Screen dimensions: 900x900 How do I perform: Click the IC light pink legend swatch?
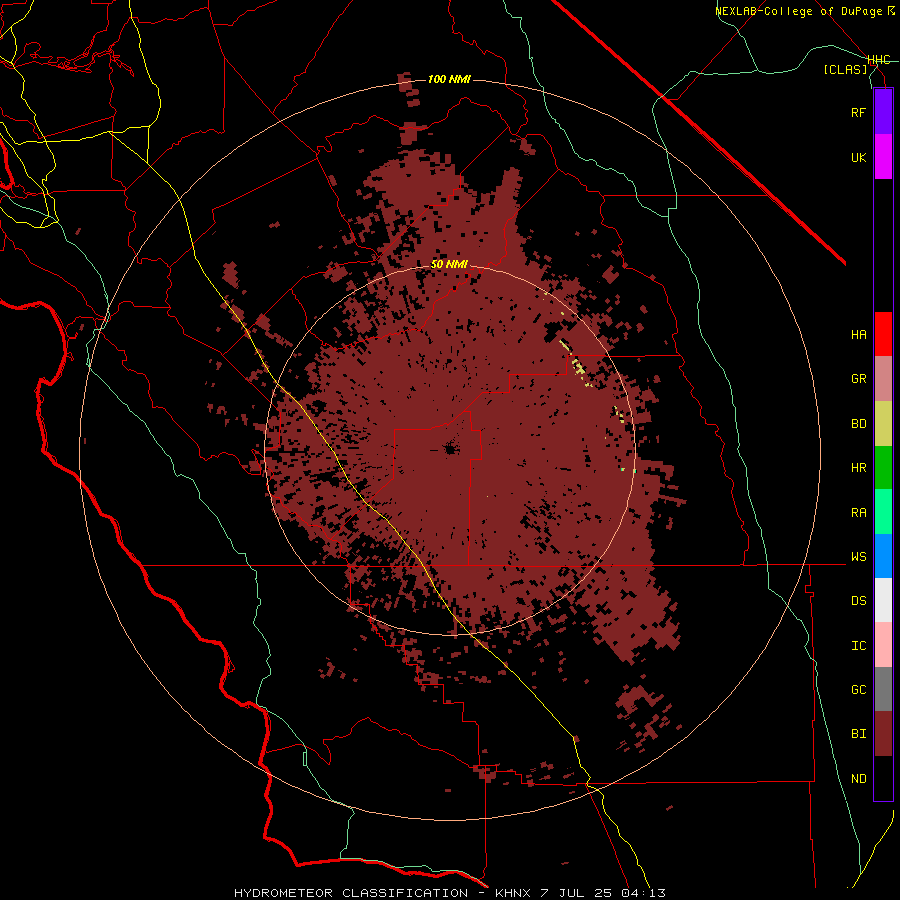pos(883,645)
